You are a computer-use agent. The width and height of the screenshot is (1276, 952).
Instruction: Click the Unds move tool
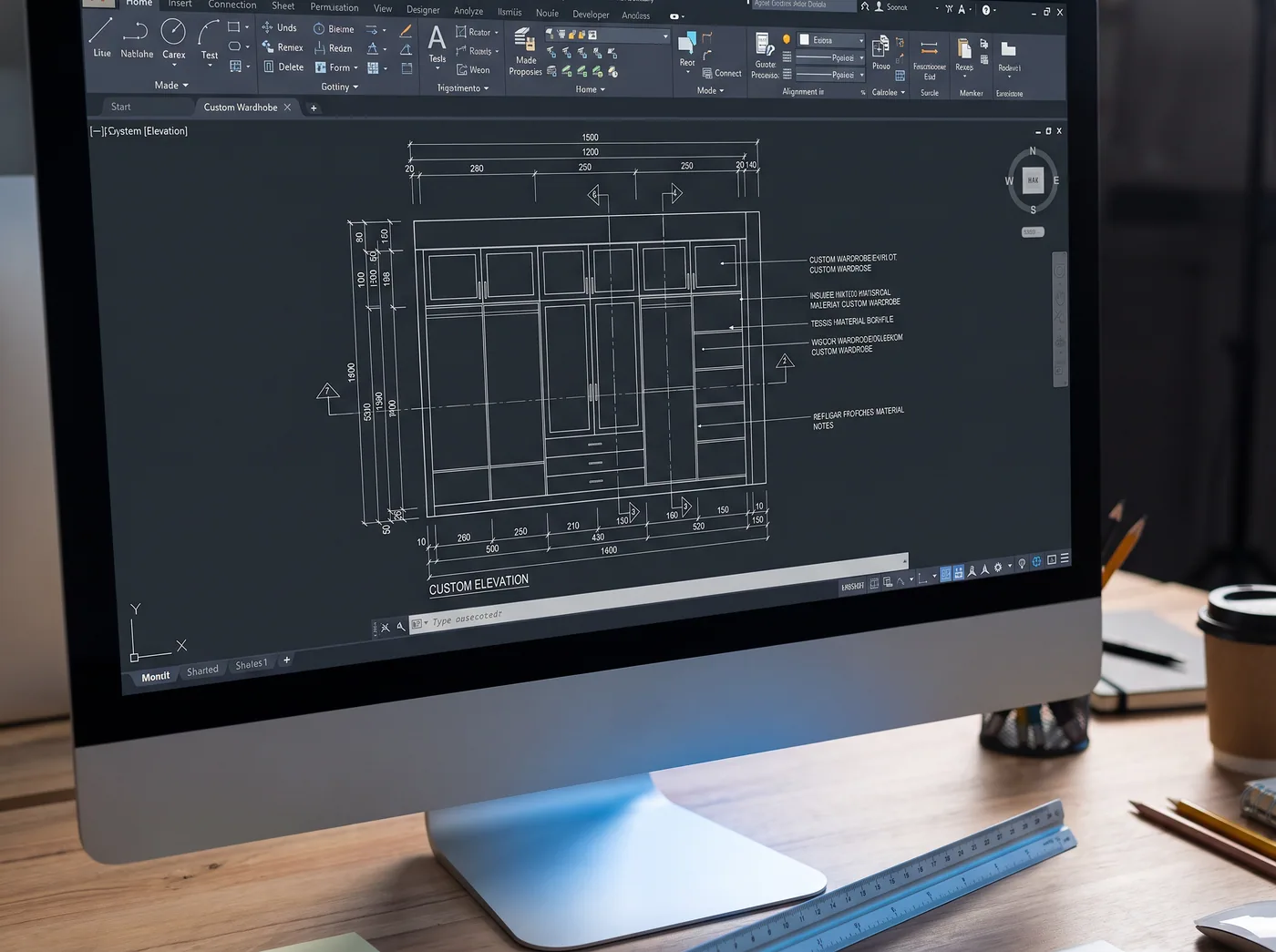tap(279, 27)
